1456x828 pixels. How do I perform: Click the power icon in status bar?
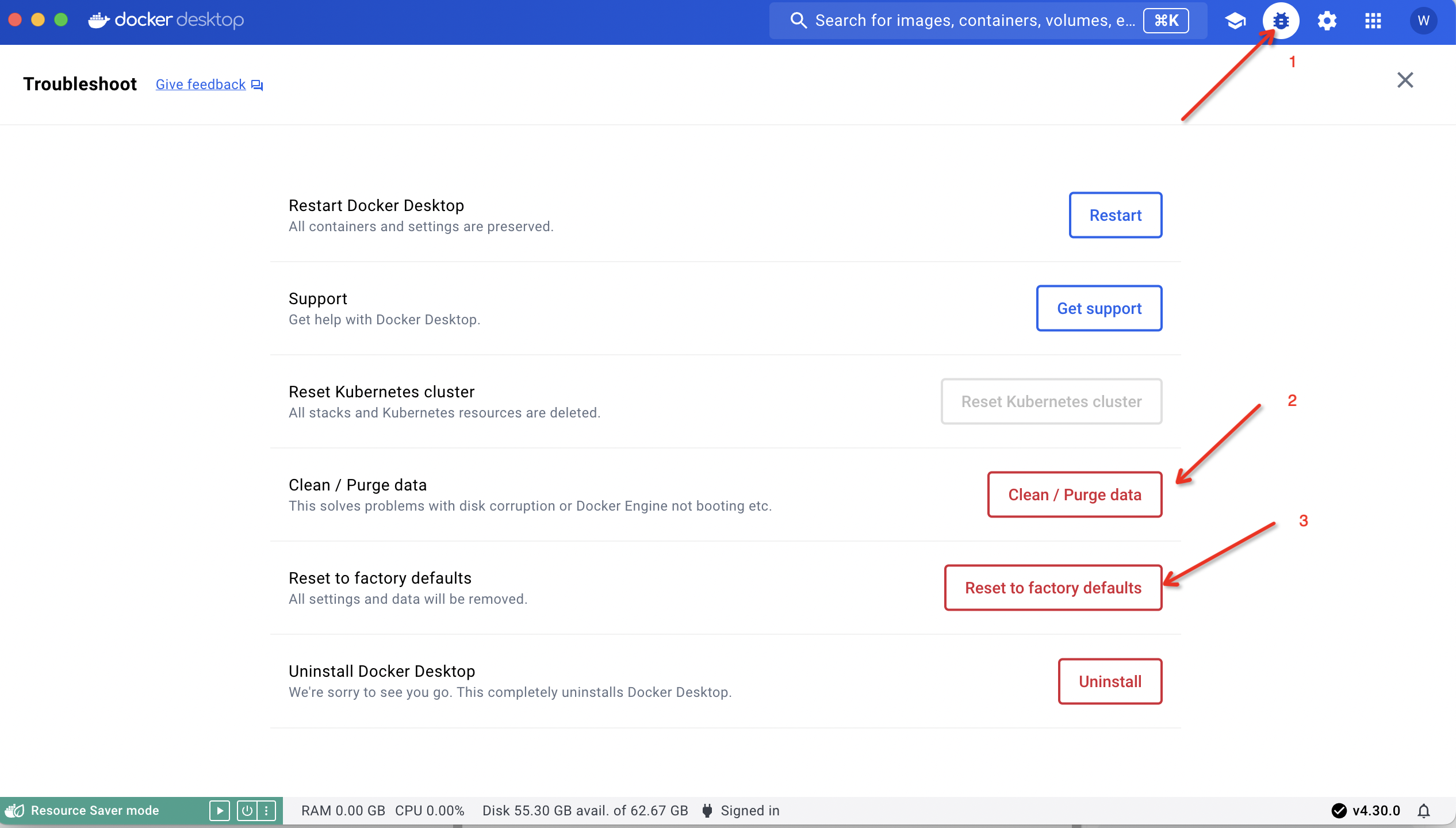point(247,811)
